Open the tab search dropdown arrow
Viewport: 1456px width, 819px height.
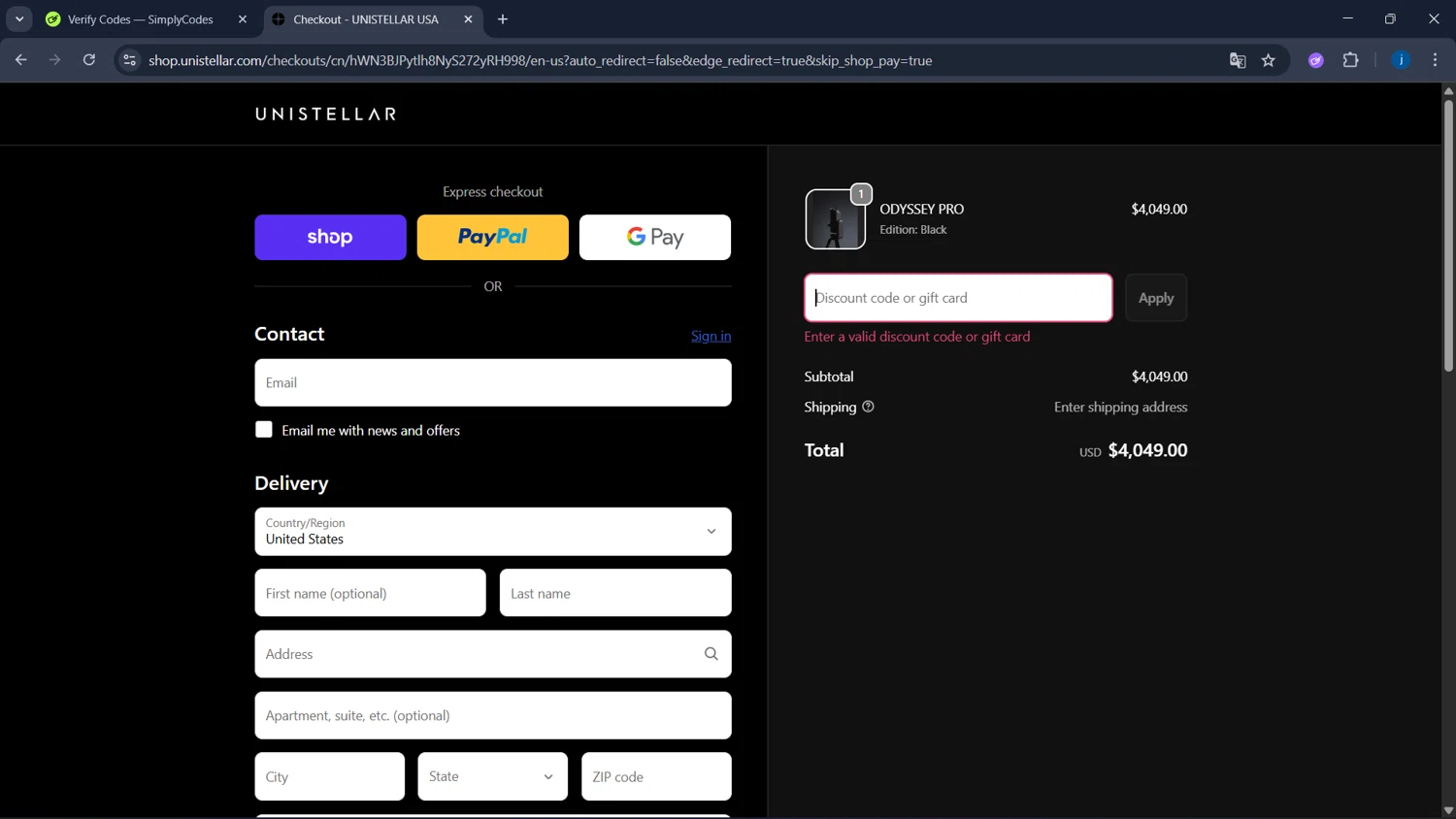point(19,19)
